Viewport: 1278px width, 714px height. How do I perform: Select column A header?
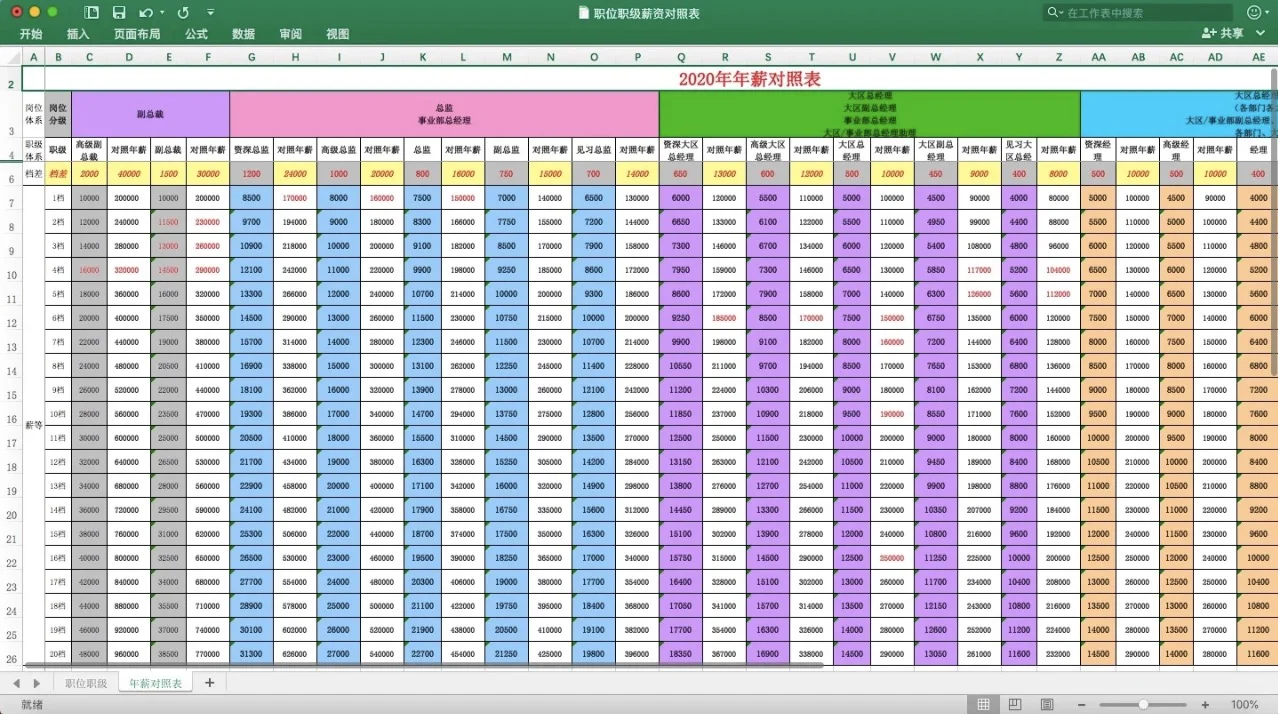click(x=33, y=57)
